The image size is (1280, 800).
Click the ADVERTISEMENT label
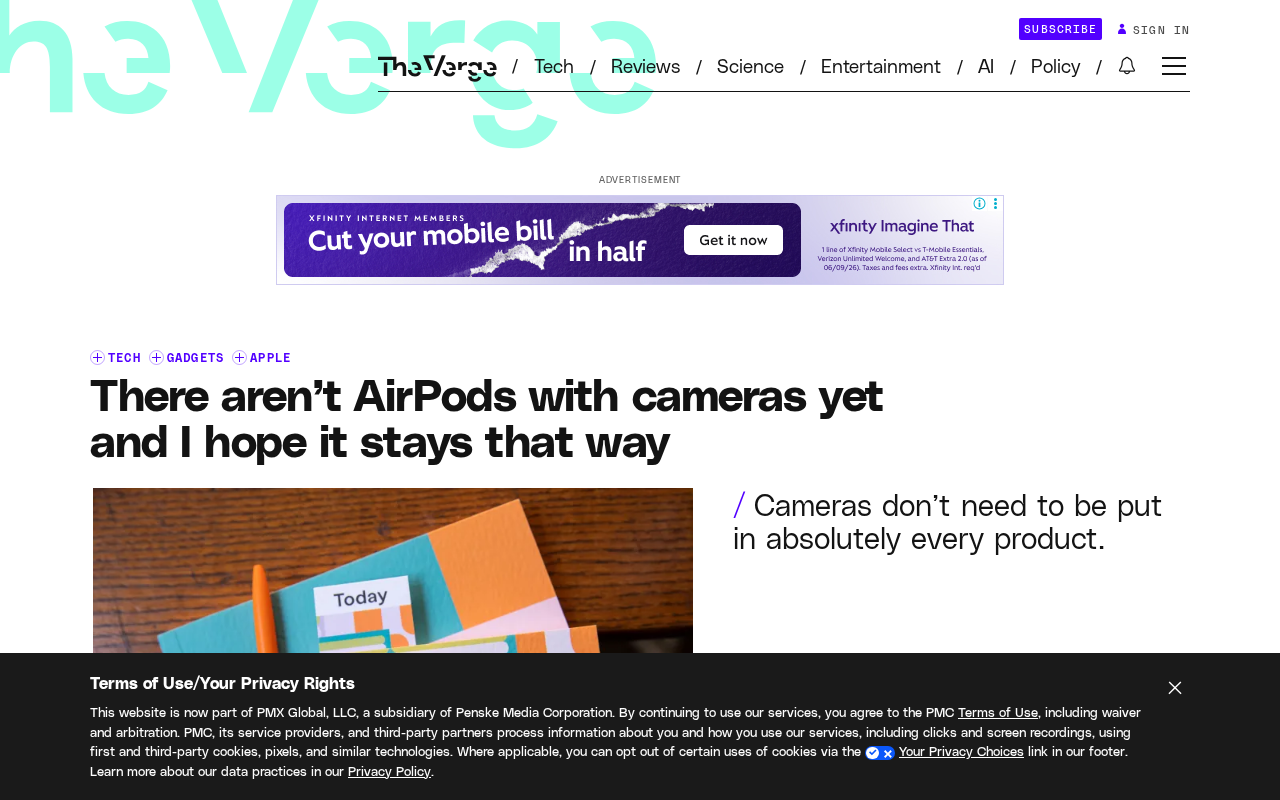point(640,180)
